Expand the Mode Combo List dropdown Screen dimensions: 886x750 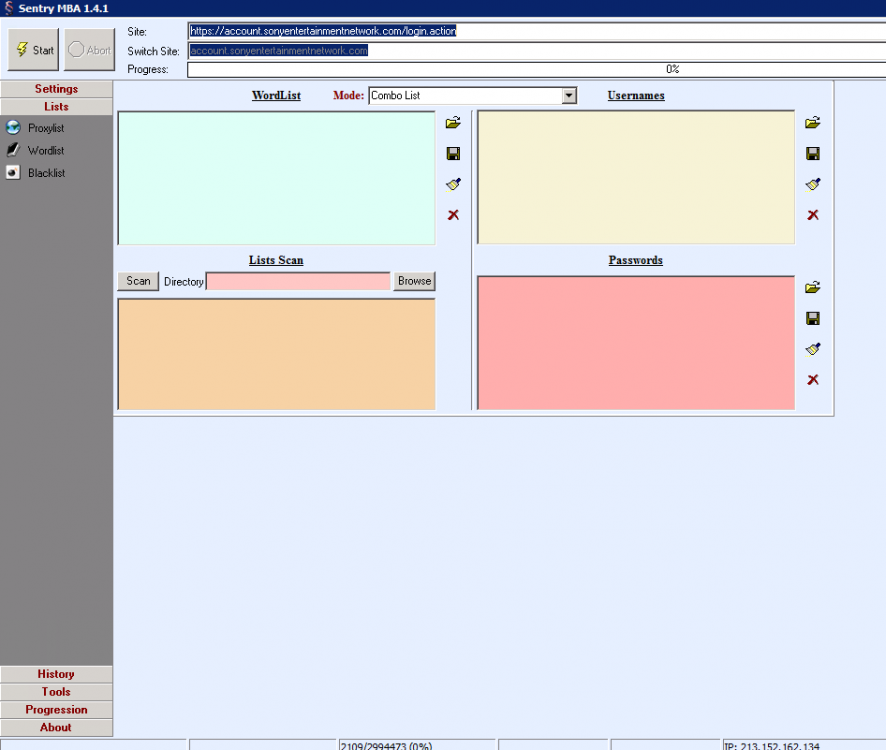[570, 96]
